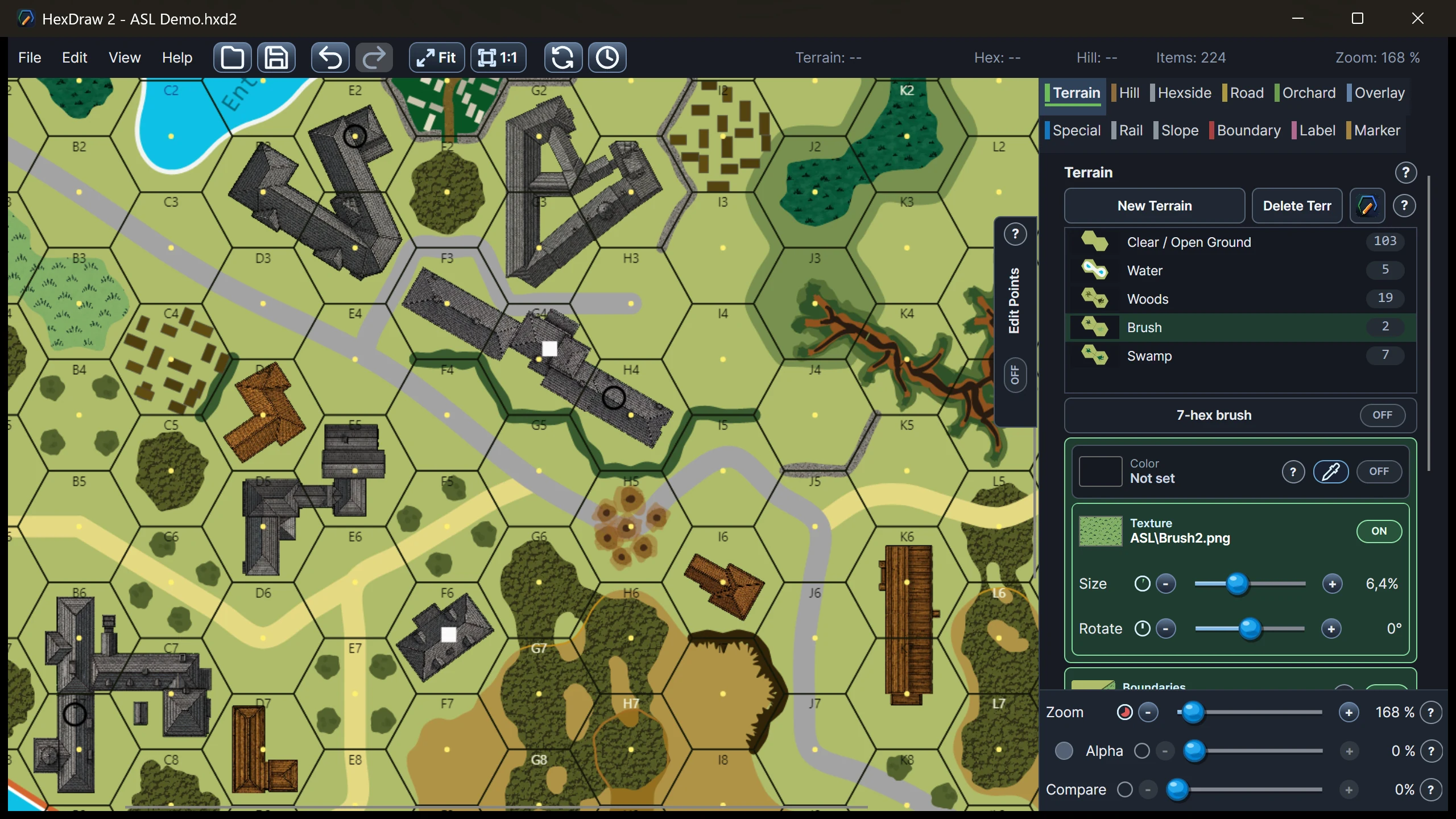Click the Zoom slider handle
Image resolution: width=1456 pixels, height=819 pixels.
(x=1193, y=712)
